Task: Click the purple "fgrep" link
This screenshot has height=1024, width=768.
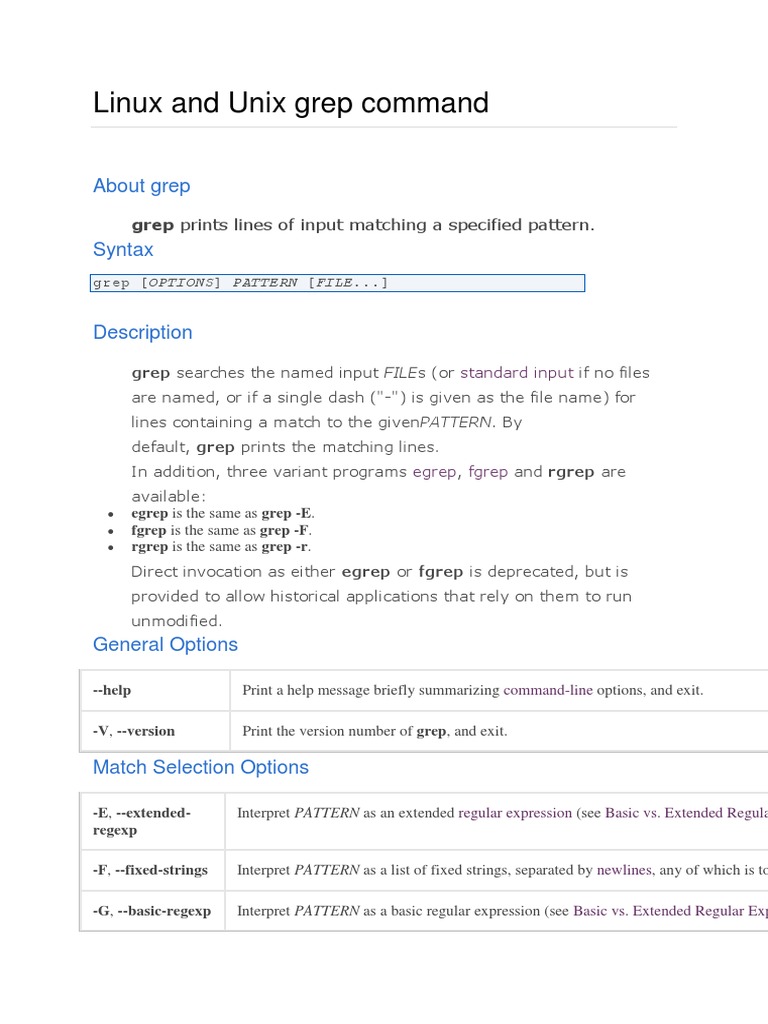Action: (488, 472)
